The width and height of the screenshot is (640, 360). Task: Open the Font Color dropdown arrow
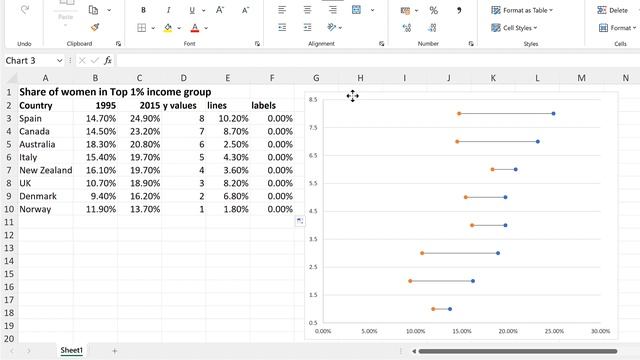click(x=206, y=28)
